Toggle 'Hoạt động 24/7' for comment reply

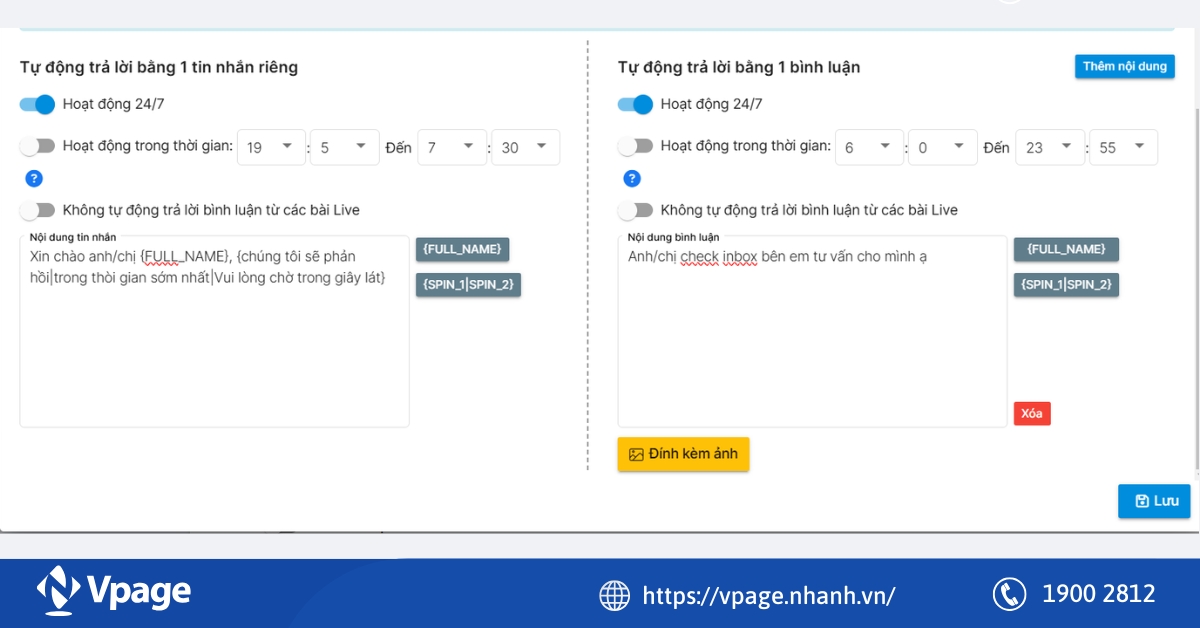coord(635,104)
